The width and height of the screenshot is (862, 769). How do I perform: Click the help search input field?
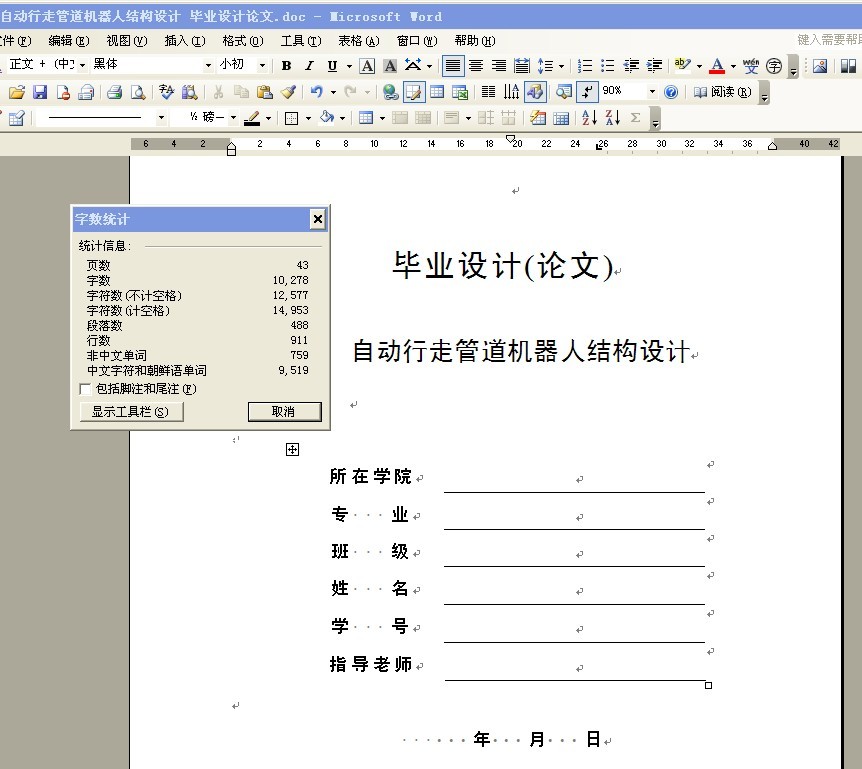pos(829,40)
